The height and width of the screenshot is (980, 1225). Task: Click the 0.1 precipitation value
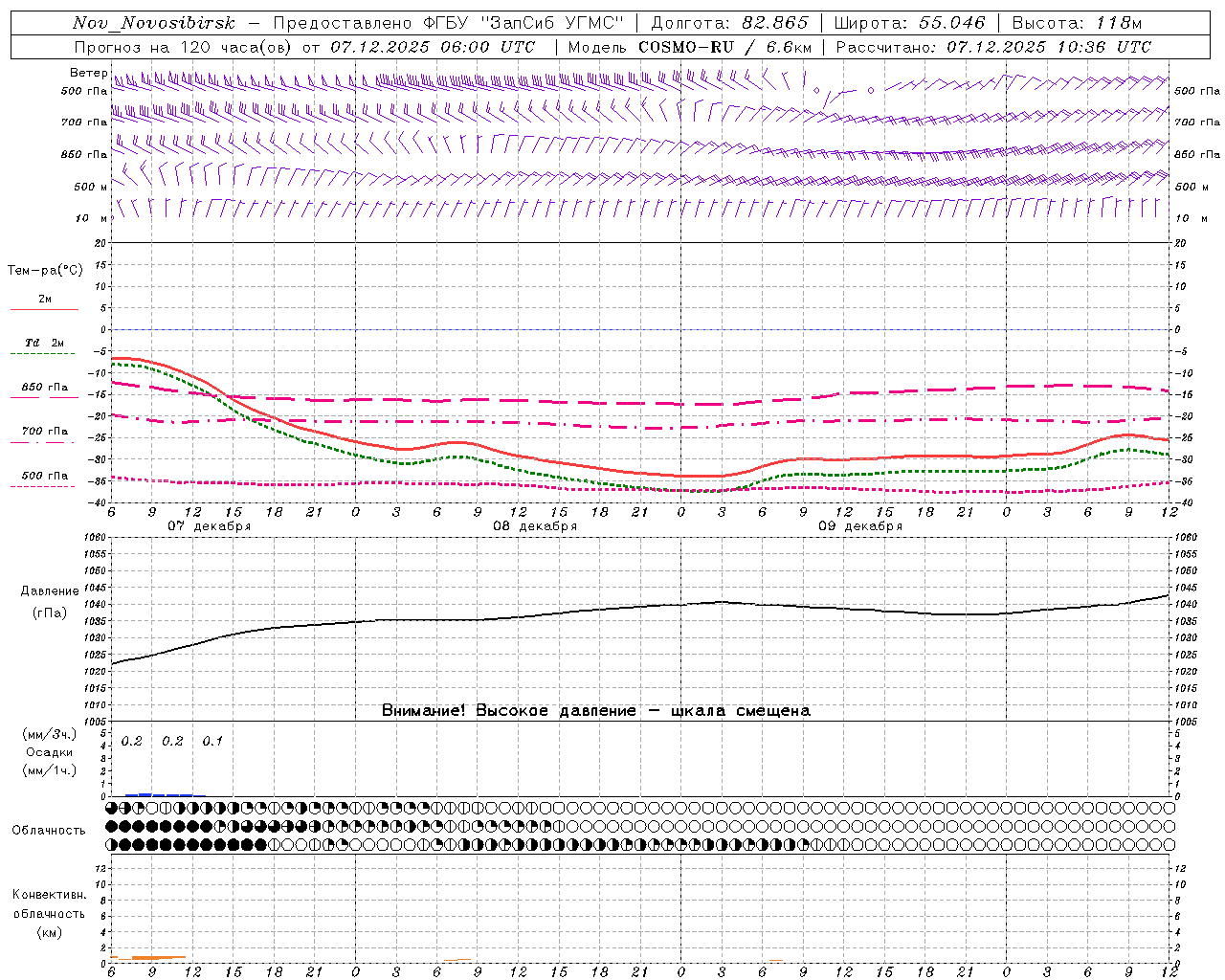(x=212, y=741)
